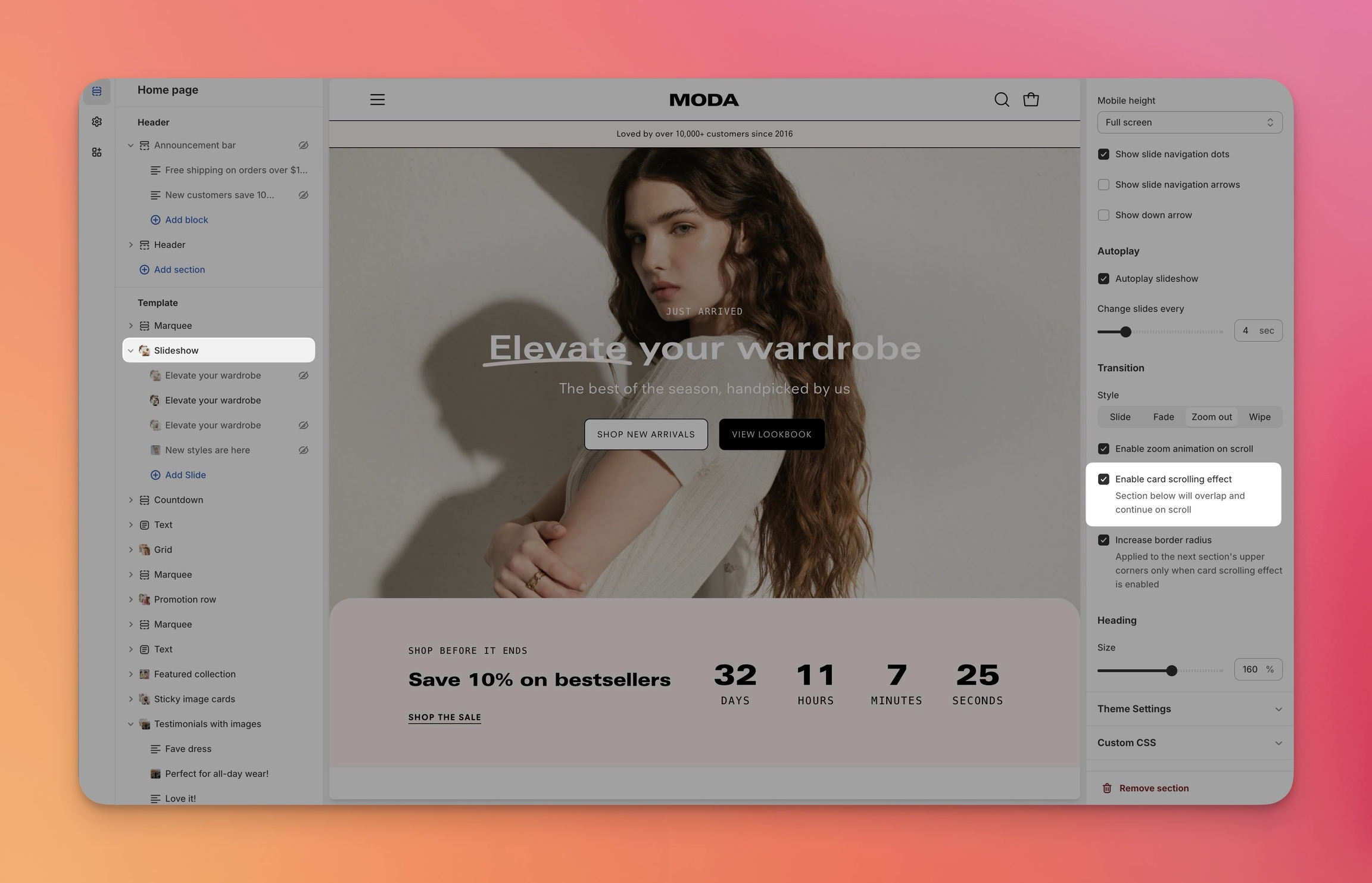The width and height of the screenshot is (1372, 883).
Task: Open the theme settings gear icon
Action: click(96, 122)
